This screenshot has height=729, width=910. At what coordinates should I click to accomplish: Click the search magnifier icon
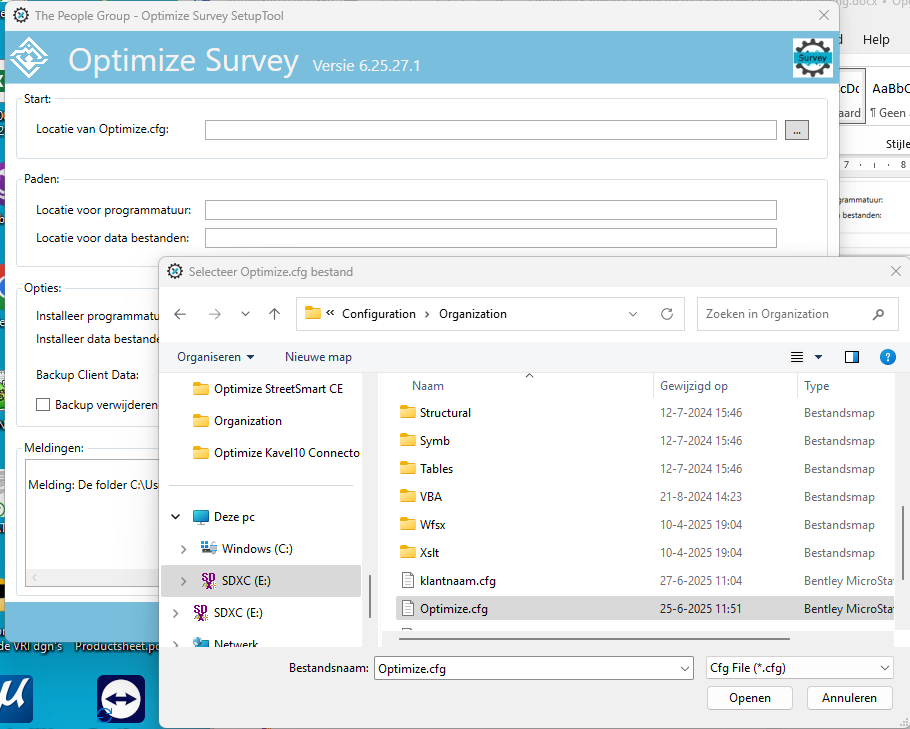click(x=879, y=314)
